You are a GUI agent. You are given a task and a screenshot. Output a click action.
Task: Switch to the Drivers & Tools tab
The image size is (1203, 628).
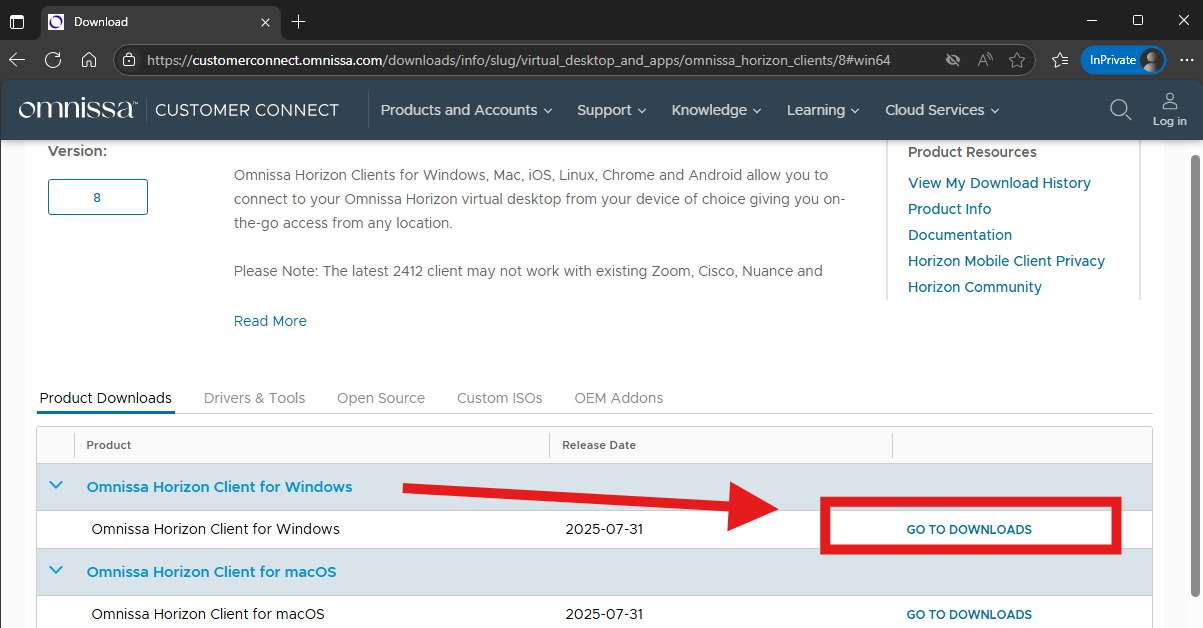(254, 398)
